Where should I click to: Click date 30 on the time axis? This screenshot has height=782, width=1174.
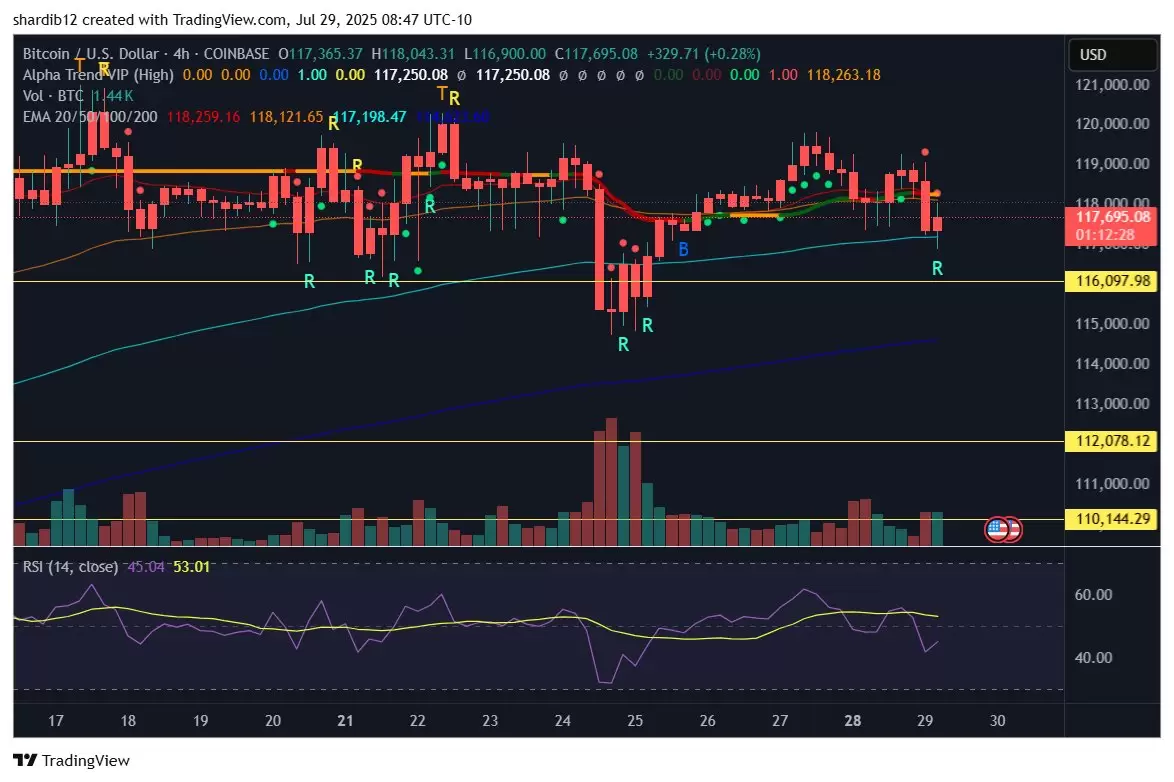click(x=997, y=721)
